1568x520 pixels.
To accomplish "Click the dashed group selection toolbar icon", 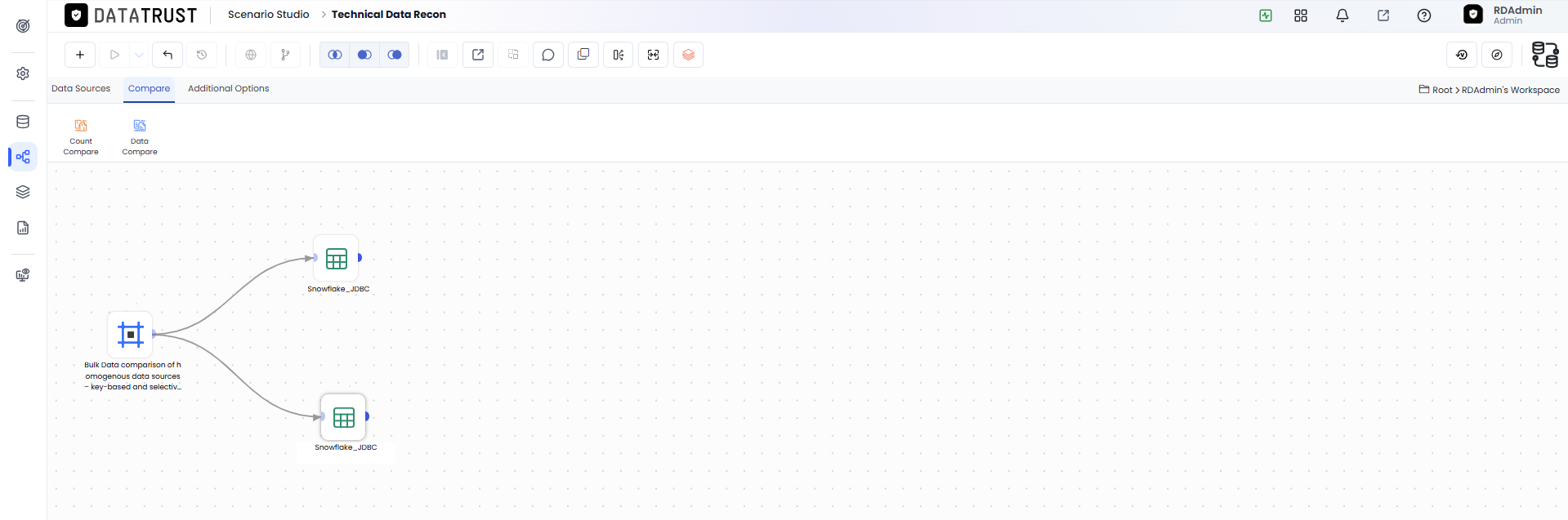I will point(513,55).
